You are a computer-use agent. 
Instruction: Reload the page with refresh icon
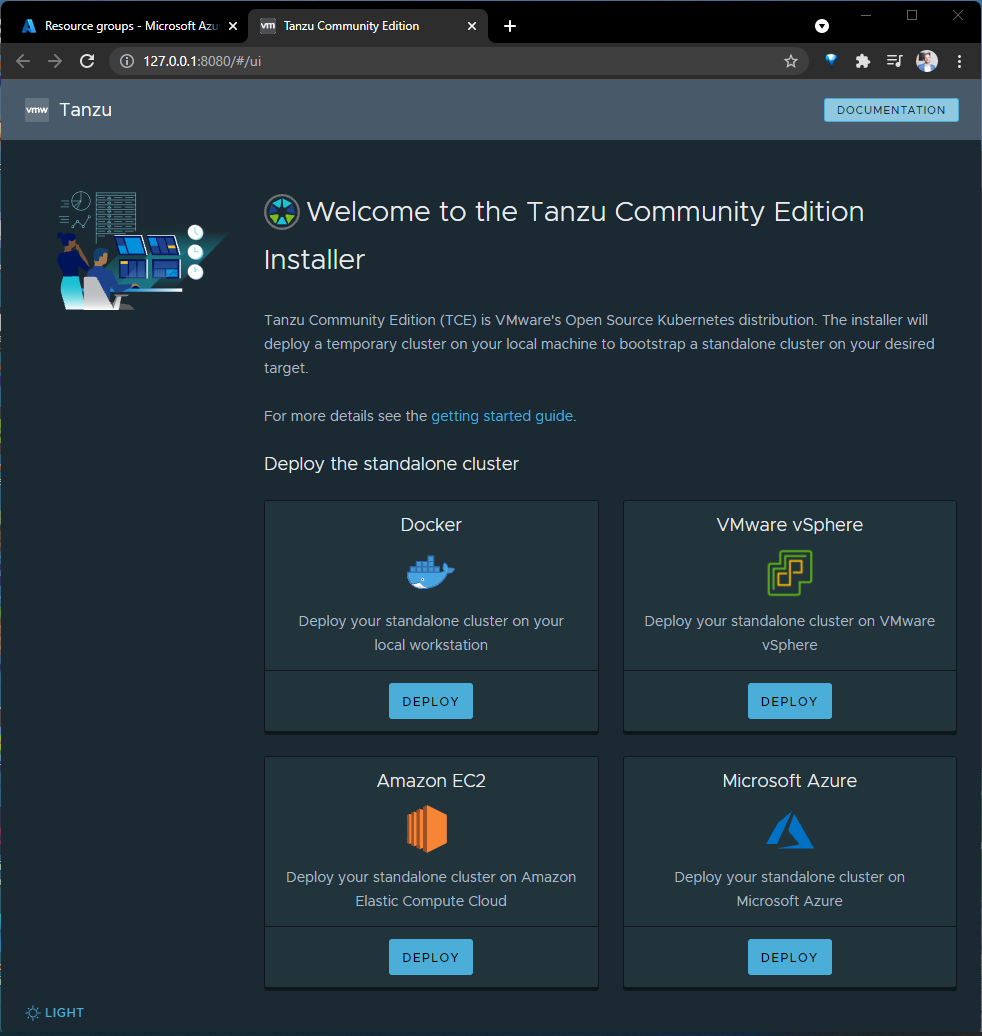87,61
